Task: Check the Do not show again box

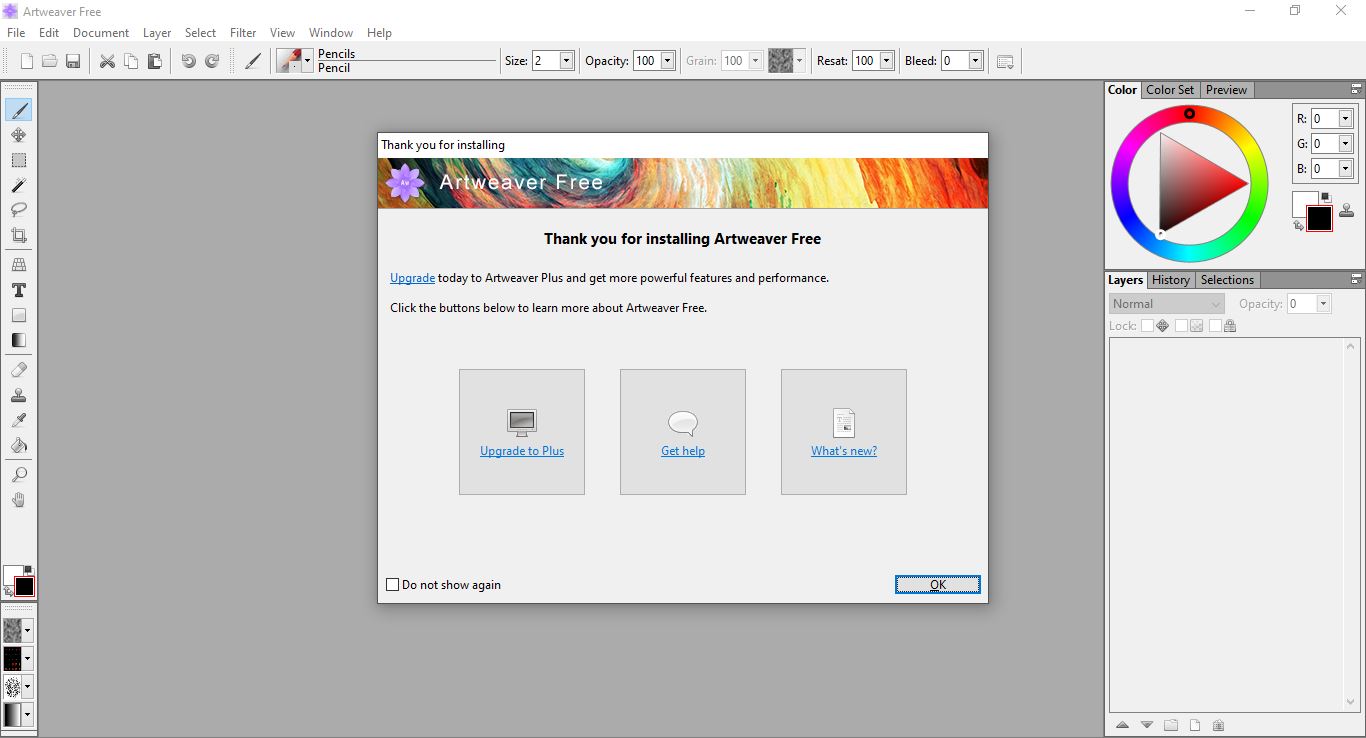Action: point(393,585)
